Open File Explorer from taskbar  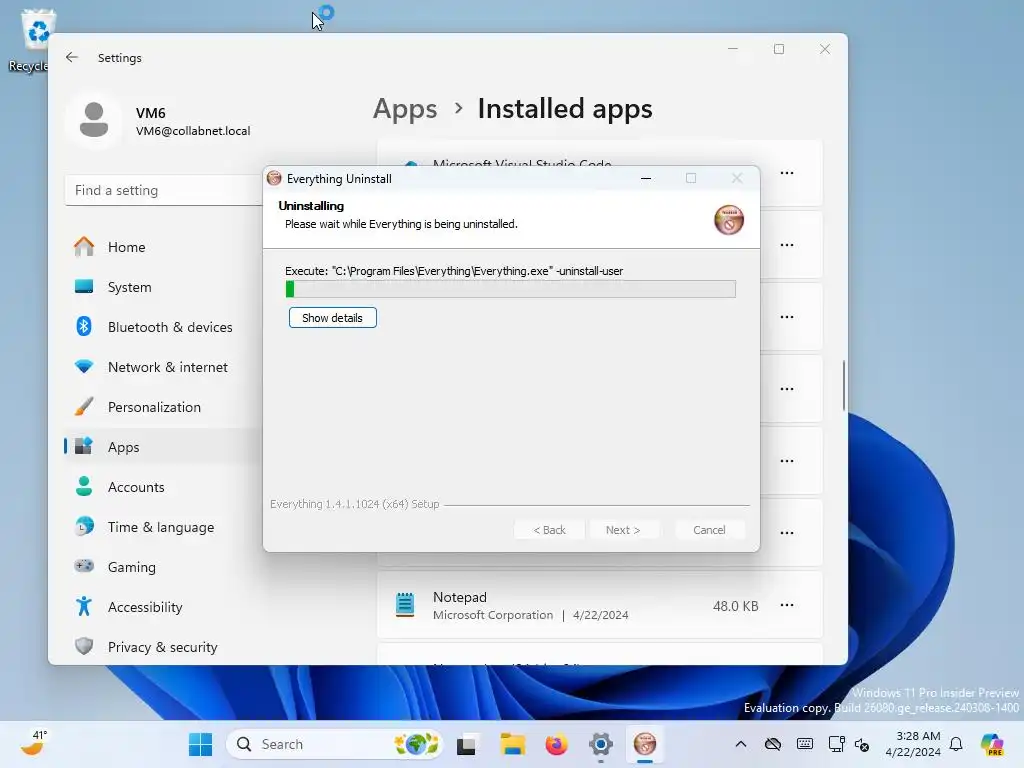(x=512, y=744)
